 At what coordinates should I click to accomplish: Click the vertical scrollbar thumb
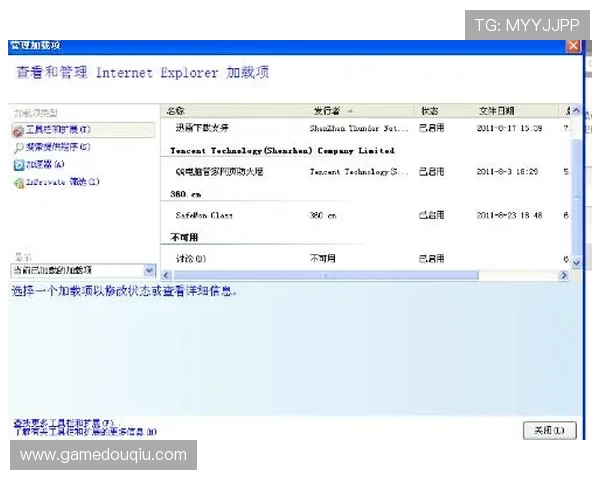[x=576, y=196]
